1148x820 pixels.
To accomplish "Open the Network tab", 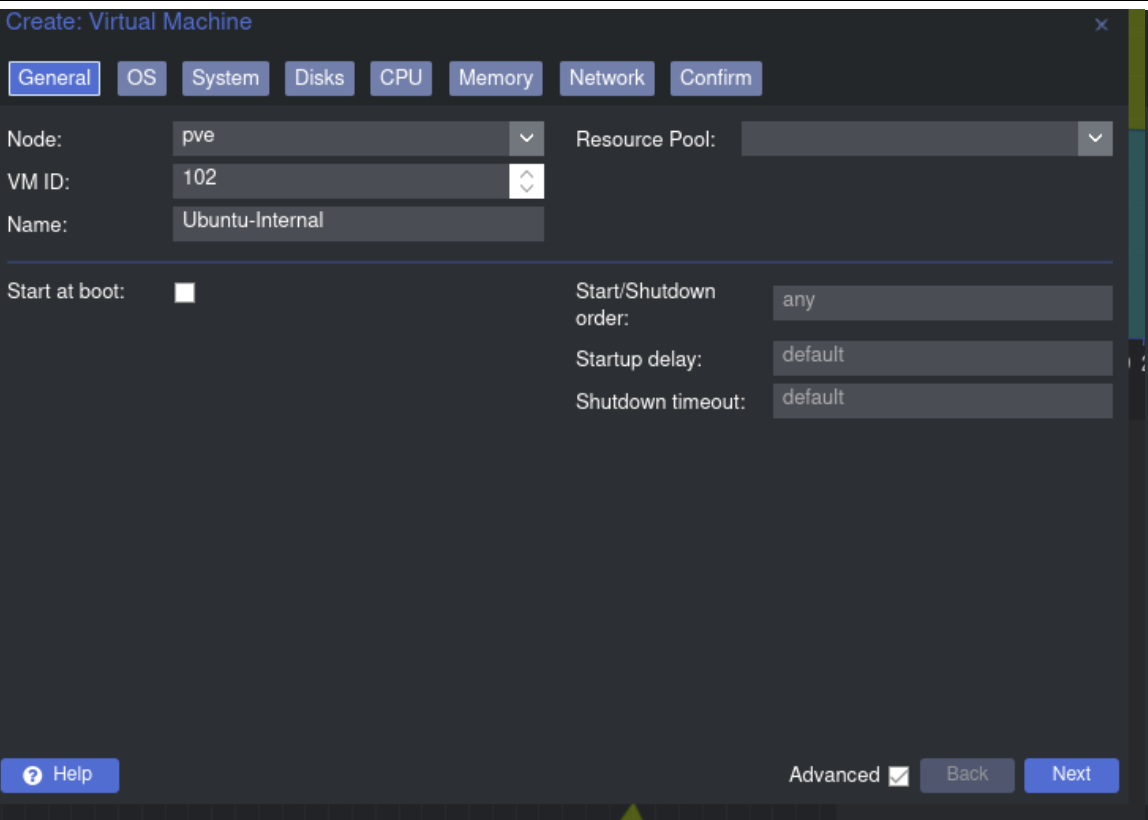I will [606, 78].
